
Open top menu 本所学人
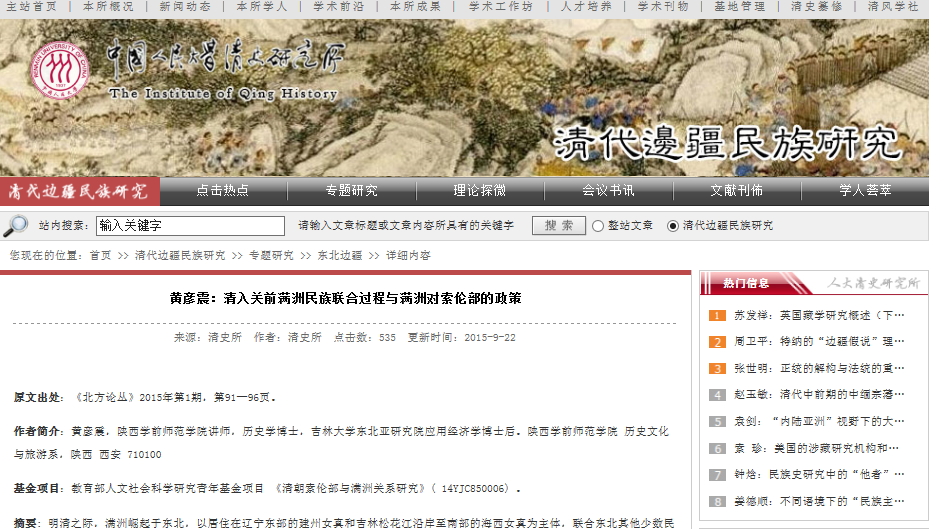coord(262,7)
